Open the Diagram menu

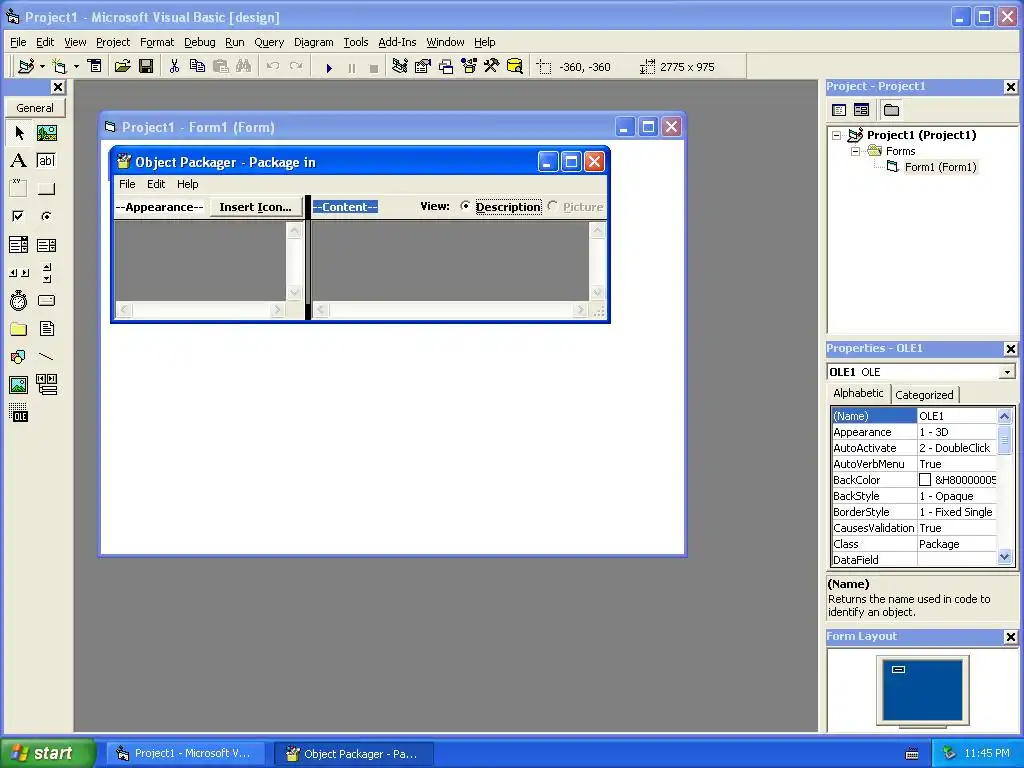[x=313, y=42]
